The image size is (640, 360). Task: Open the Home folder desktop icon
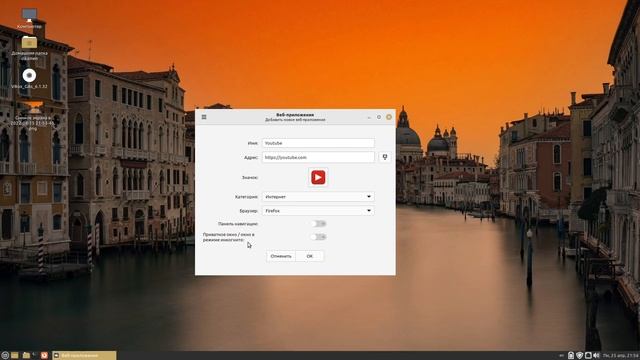(x=29, y=47)
